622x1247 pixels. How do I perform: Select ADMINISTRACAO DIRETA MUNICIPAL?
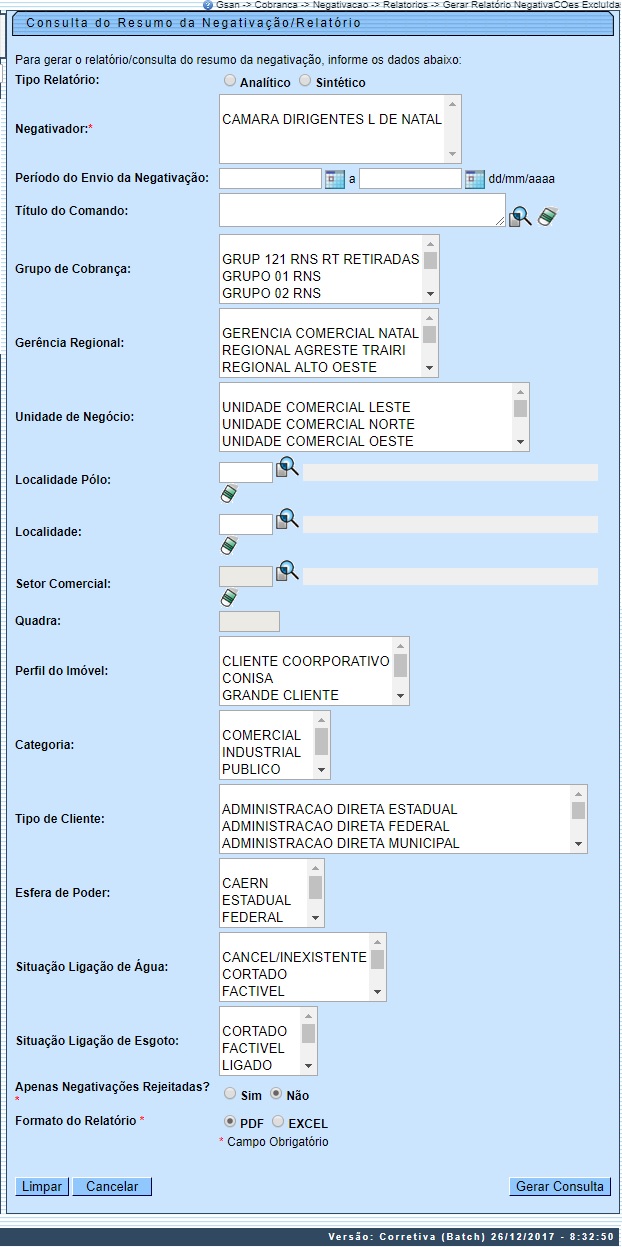coord(341,843)
